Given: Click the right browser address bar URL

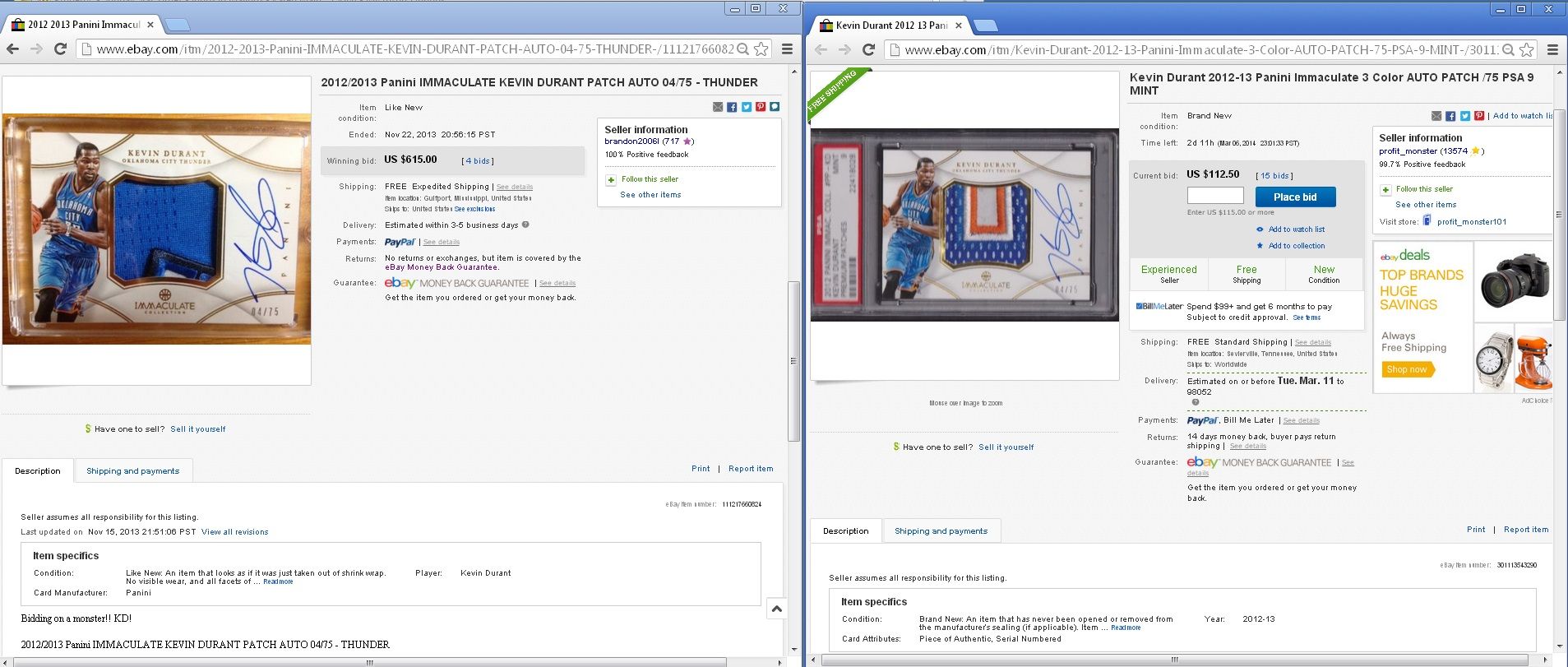Looking at the screenshot, I should [x=1201, y=50].
